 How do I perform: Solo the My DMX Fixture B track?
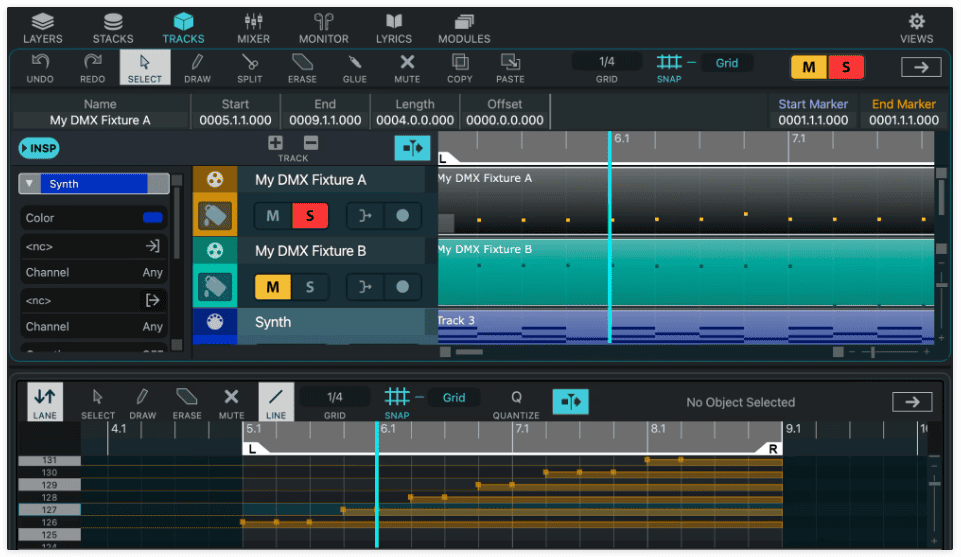tap(310, 287)
